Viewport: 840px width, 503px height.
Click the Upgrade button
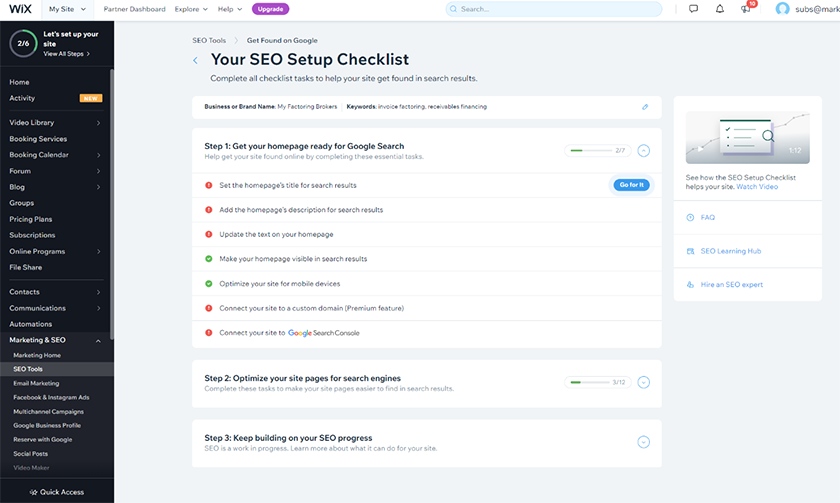[x=271, y=9]
